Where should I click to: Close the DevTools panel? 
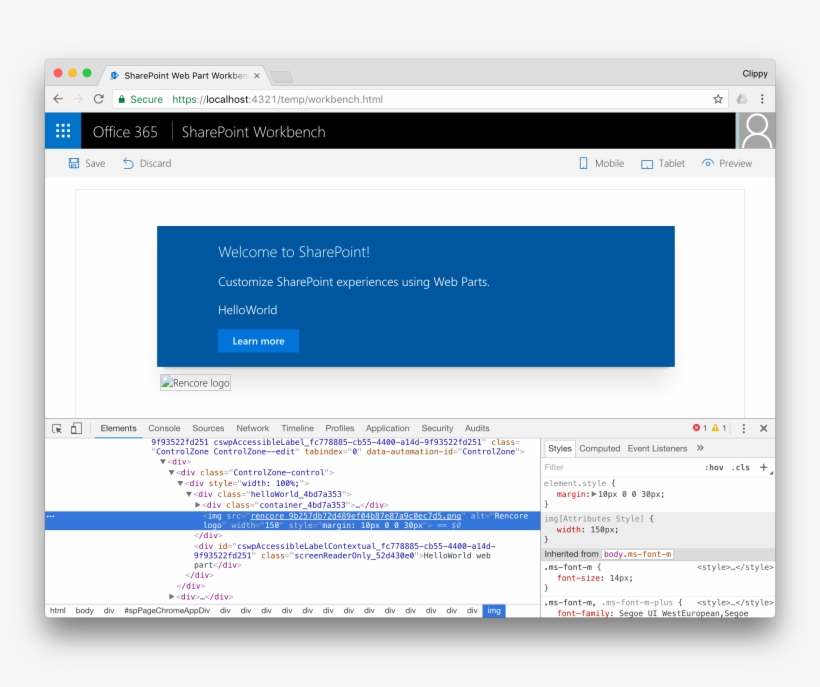[x=764, y=428]
